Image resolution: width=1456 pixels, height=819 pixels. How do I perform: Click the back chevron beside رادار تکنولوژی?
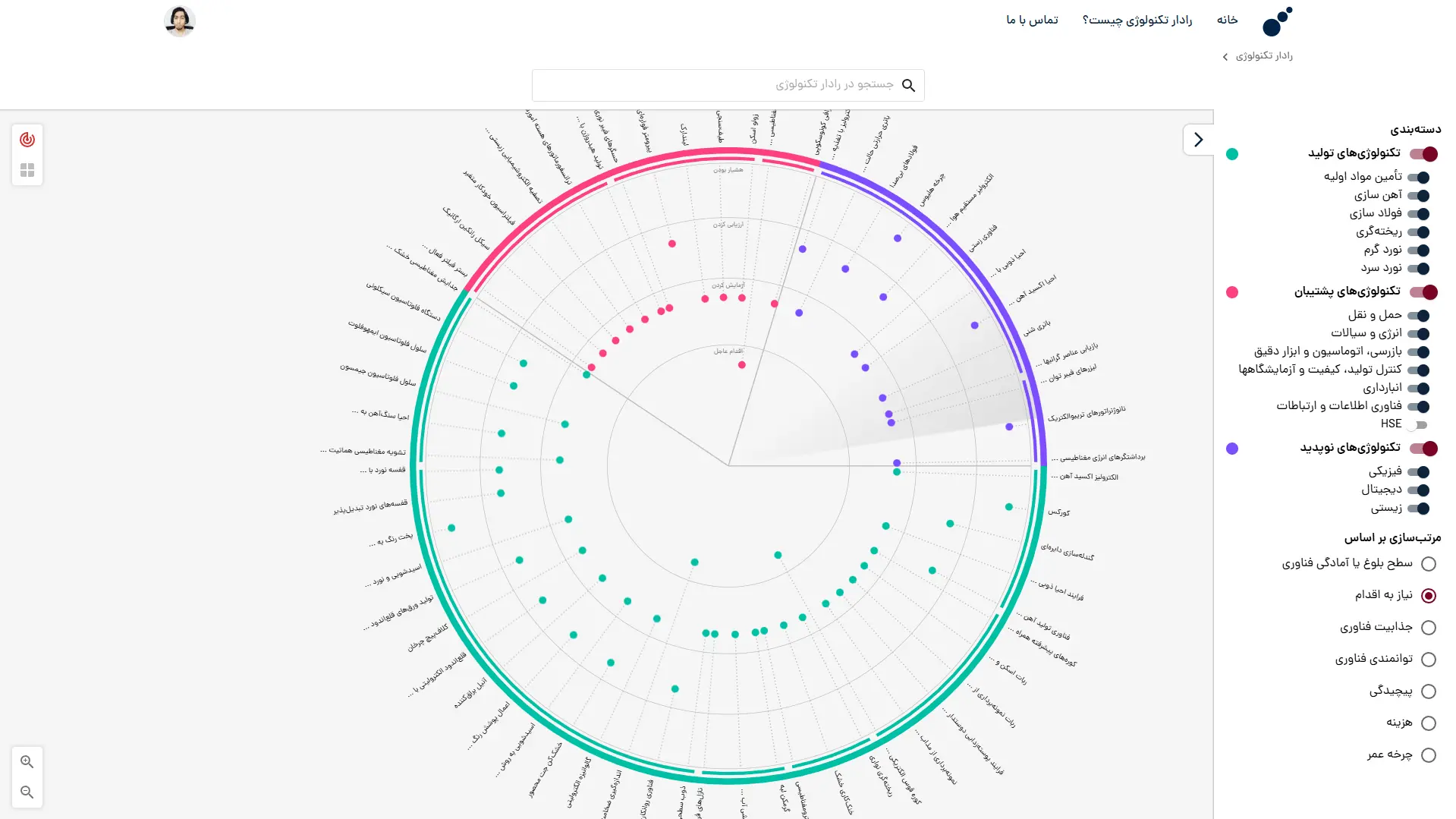(1224, 56)
